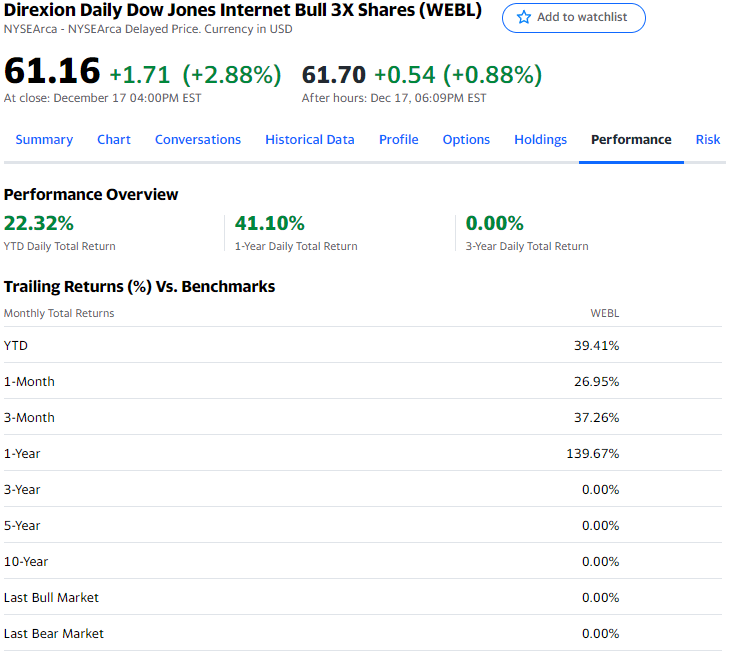Go to the Historical Data tab
The height and width of the screenshot is (657, 730).
[x=310, y=140]
